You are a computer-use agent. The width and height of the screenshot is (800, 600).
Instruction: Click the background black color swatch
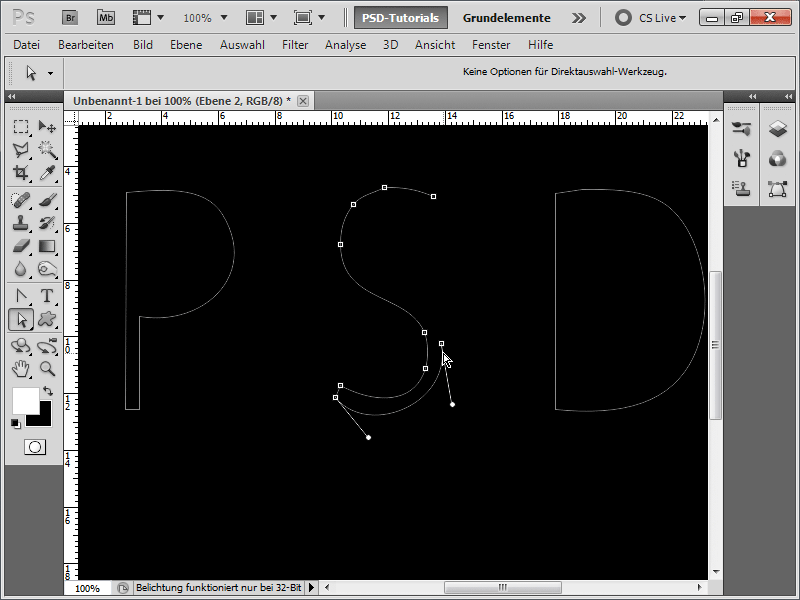pyautogui.click(x=44, y=419)
